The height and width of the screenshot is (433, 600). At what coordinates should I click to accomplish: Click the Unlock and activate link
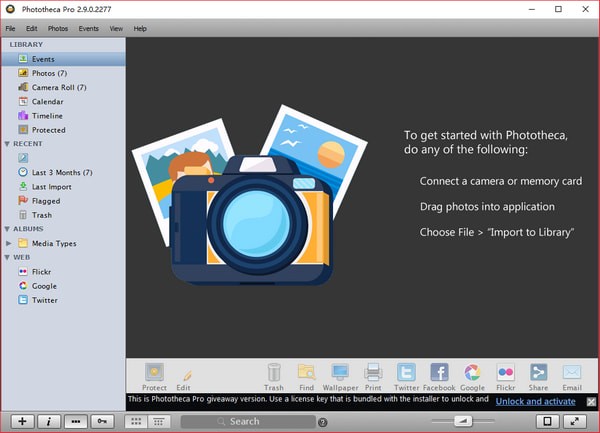[x=535, y=401]
